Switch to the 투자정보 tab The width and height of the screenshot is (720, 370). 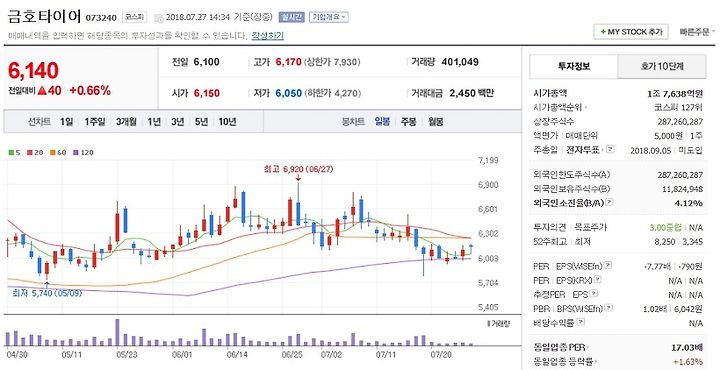574,67
